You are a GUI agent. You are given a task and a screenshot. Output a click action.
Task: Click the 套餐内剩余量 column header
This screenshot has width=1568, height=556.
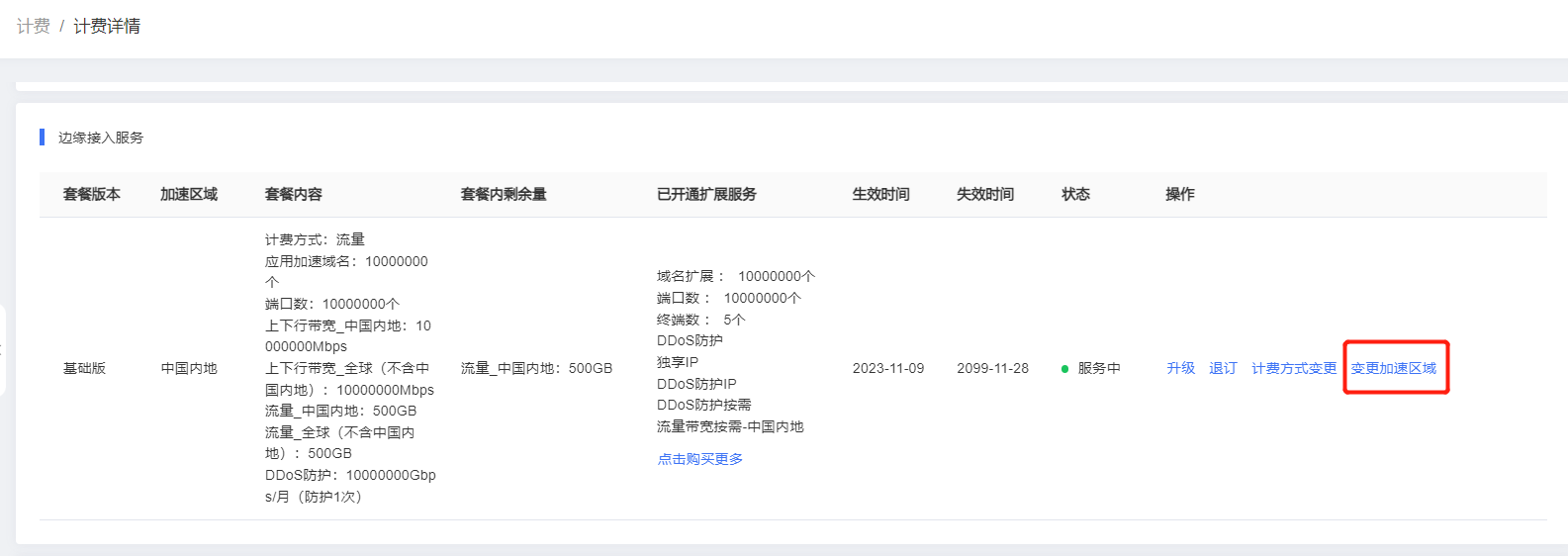click(x=504, y=194)
